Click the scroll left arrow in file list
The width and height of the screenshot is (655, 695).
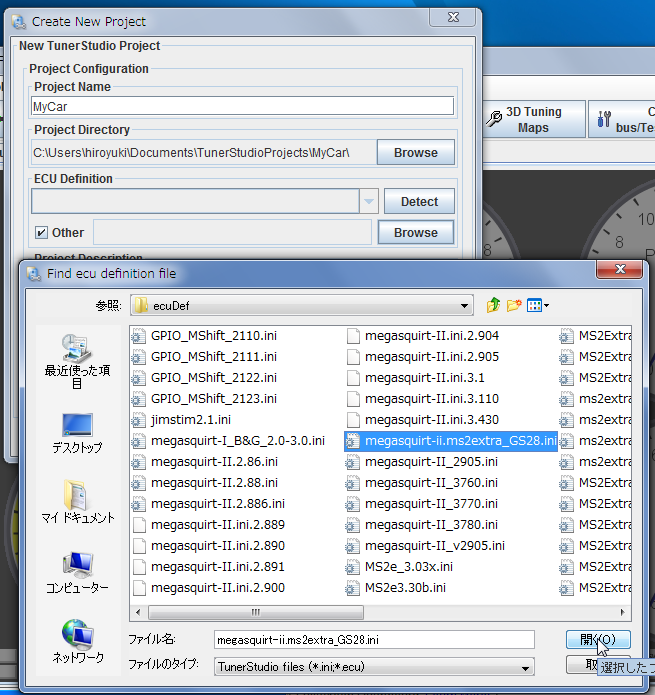[138, 613]
